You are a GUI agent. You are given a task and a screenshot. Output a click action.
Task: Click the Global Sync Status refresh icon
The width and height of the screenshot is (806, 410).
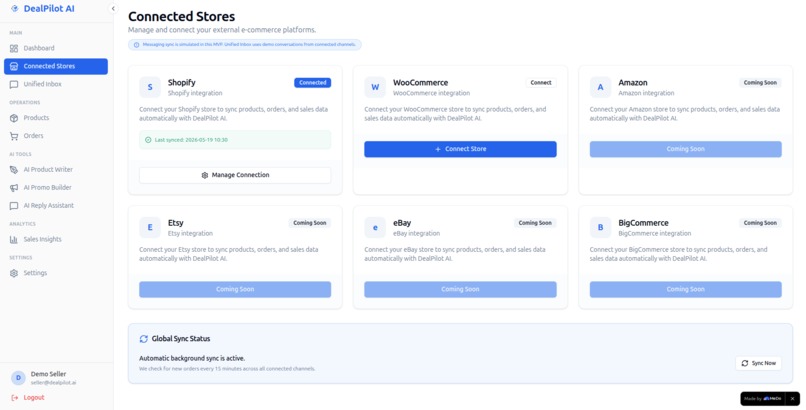tap(144, 339)
